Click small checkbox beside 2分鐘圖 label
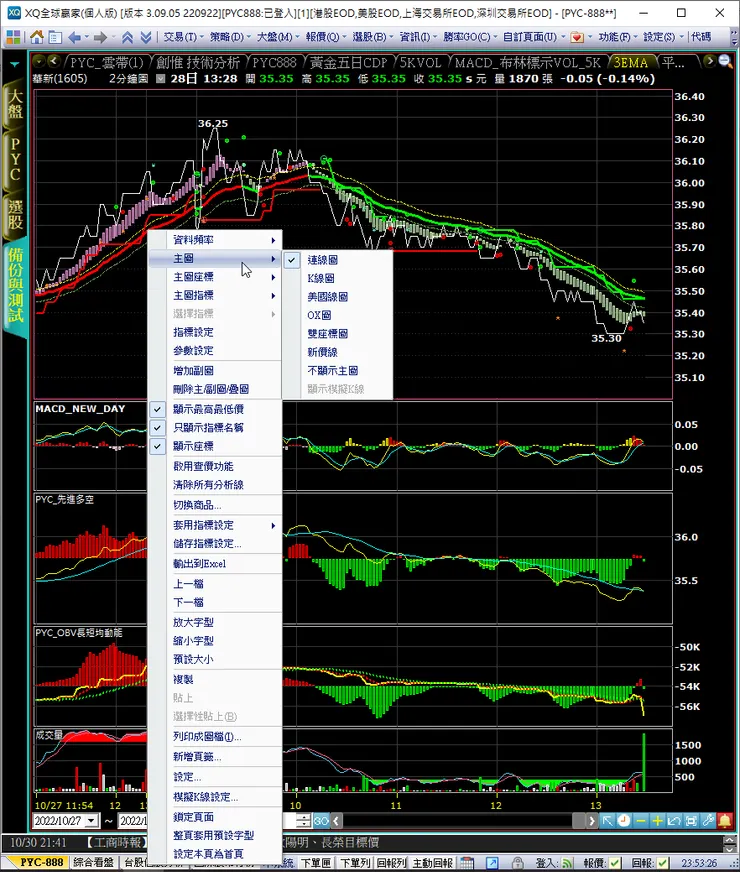The width and height of the screenshot is (740, 872). [x=161, y=79]
